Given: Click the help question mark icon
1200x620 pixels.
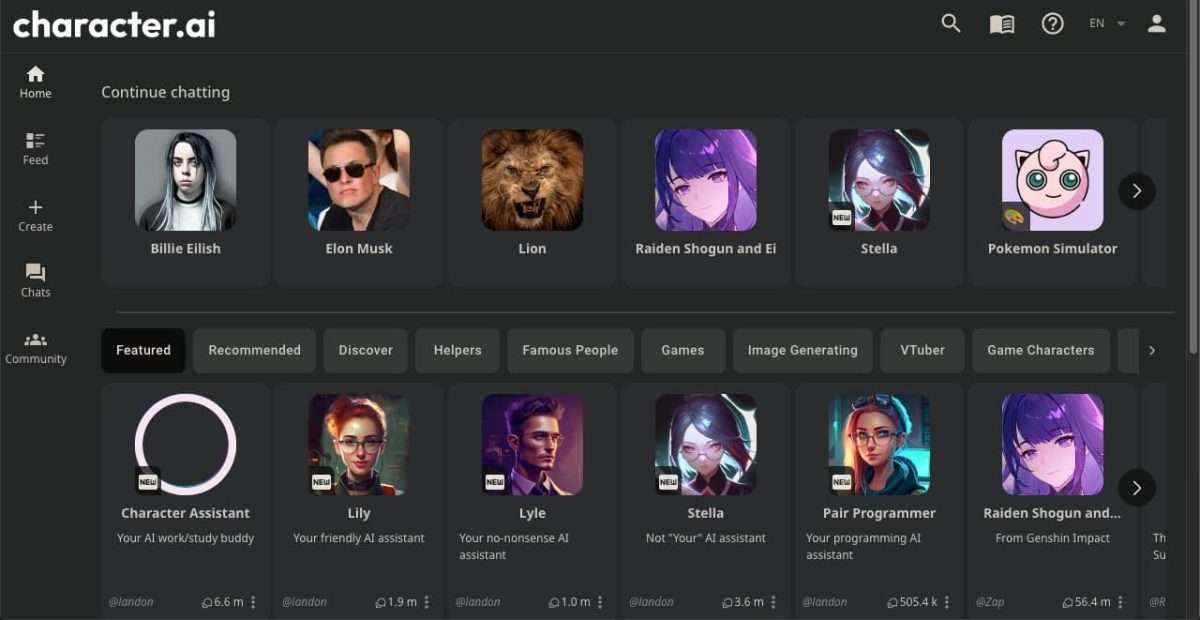Looking at the screenshot, I should (1053, 24).
